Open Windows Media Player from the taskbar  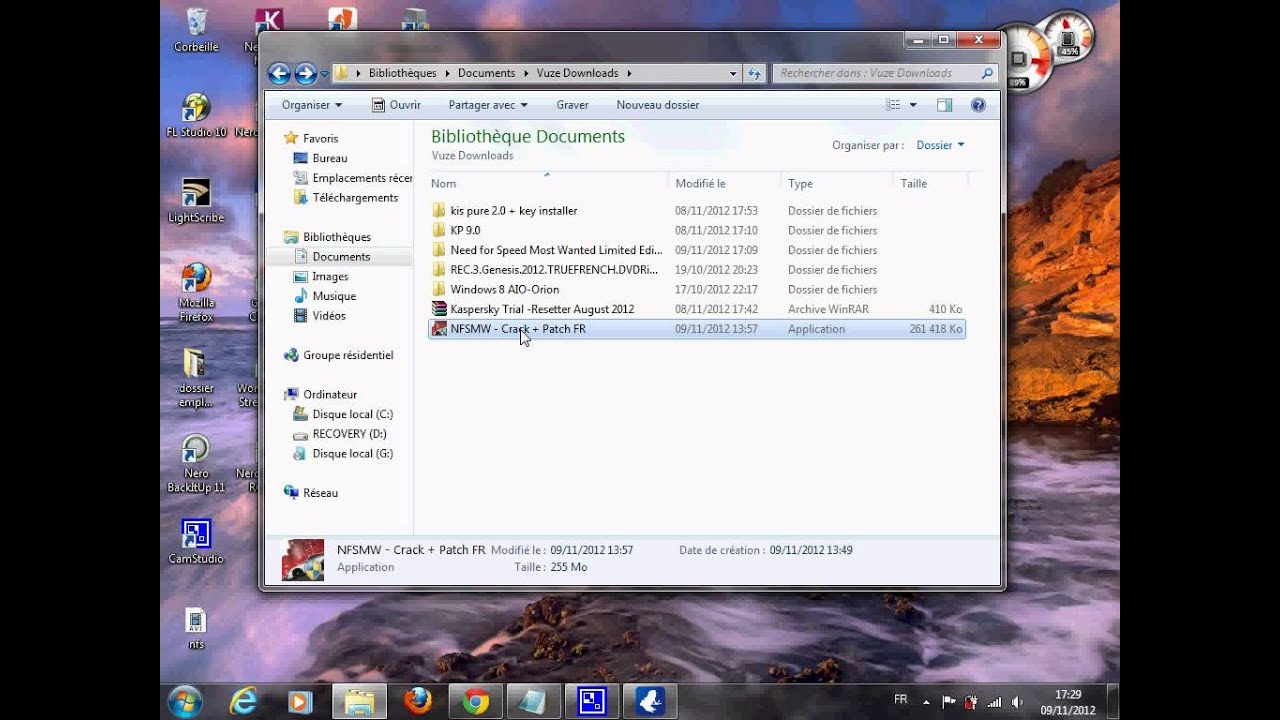click(x=300, y=702)
